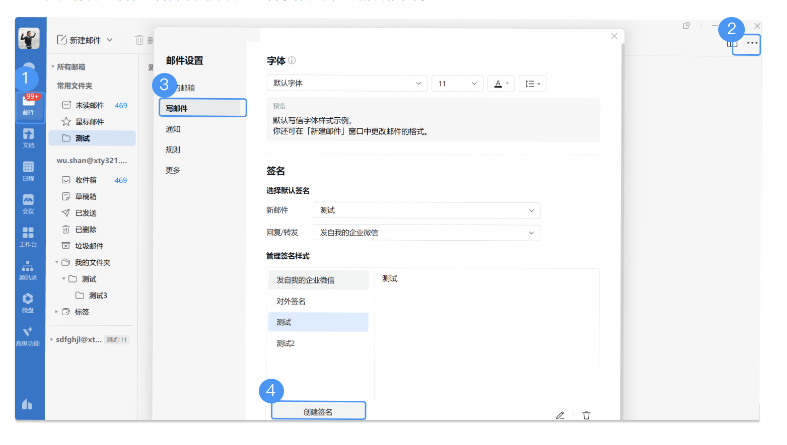Open the 日程 calendar sidebar icon

(x=29, y=171)
